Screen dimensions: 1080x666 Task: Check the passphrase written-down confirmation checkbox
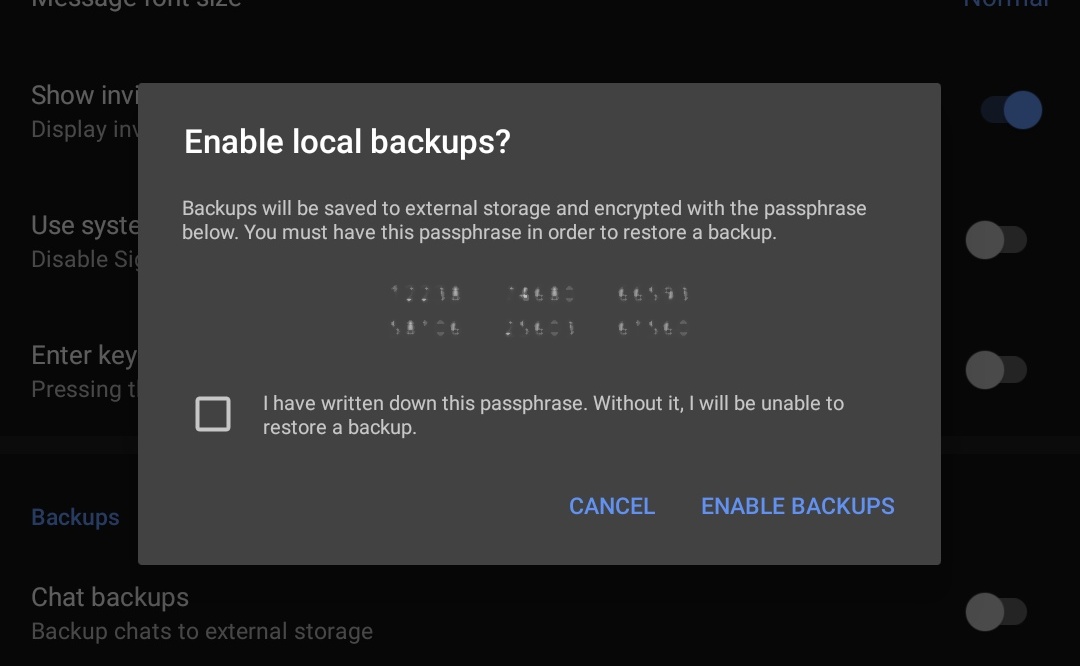pos(213,414)
